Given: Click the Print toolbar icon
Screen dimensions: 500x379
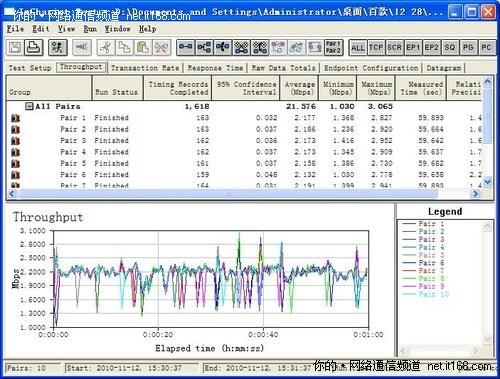Looking at the screenshot, I should pos(34,48).
